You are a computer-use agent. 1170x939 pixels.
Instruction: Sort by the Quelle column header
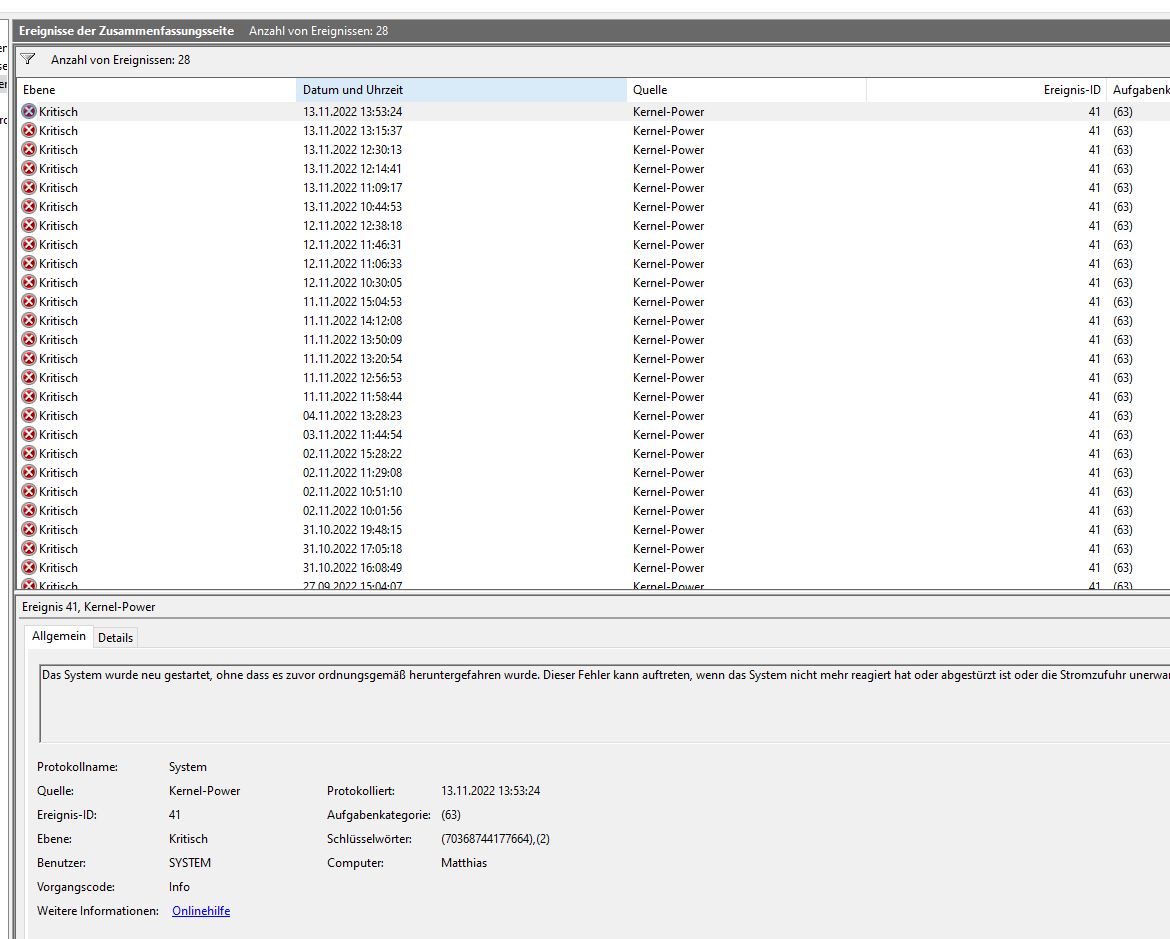(746, 90)
